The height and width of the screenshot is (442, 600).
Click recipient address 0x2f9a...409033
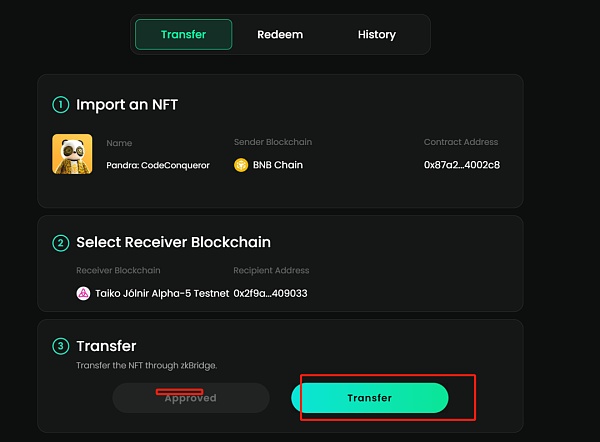270,293
